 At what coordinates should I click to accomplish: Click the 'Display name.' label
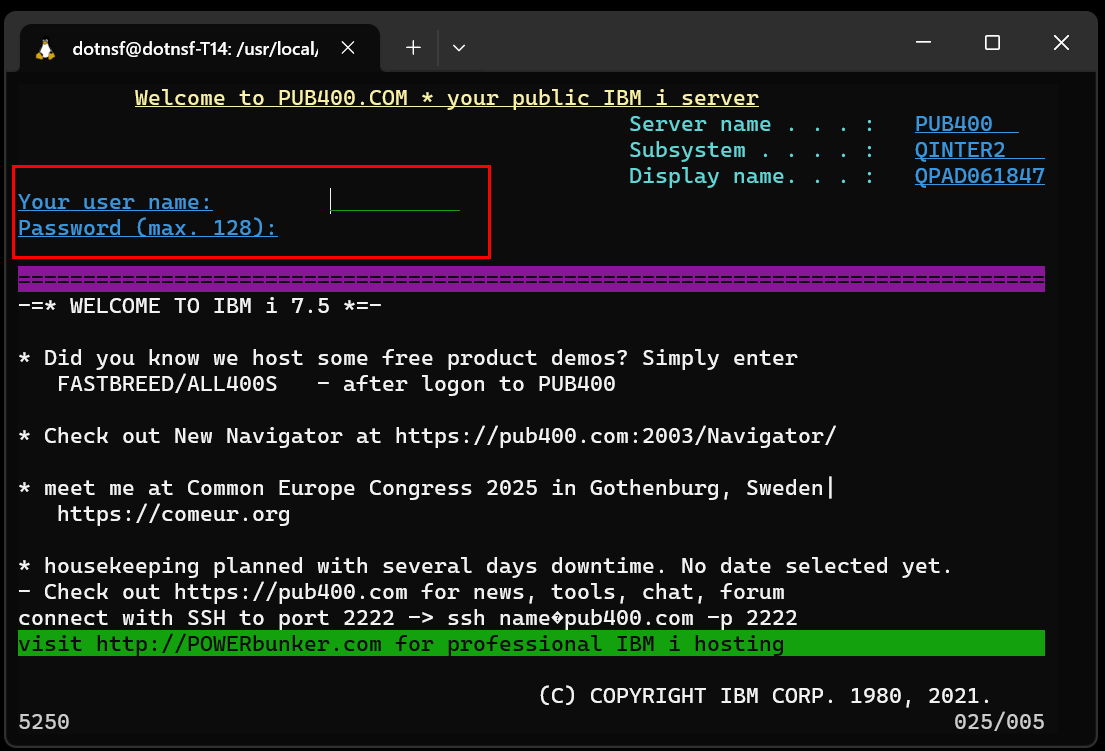click(712, 176)
